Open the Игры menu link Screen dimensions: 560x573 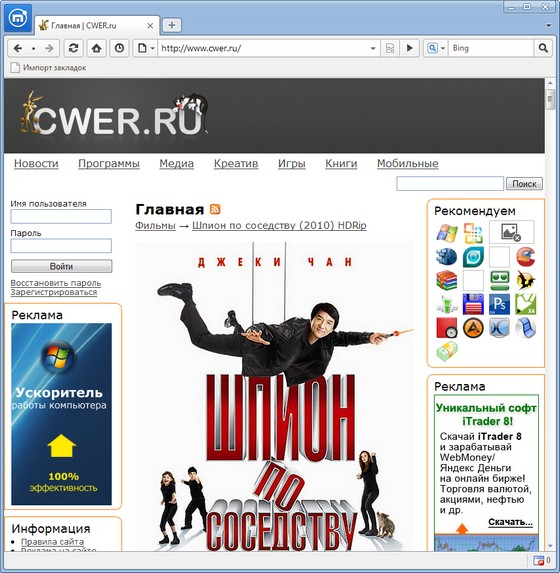click(x=292, y=164)
